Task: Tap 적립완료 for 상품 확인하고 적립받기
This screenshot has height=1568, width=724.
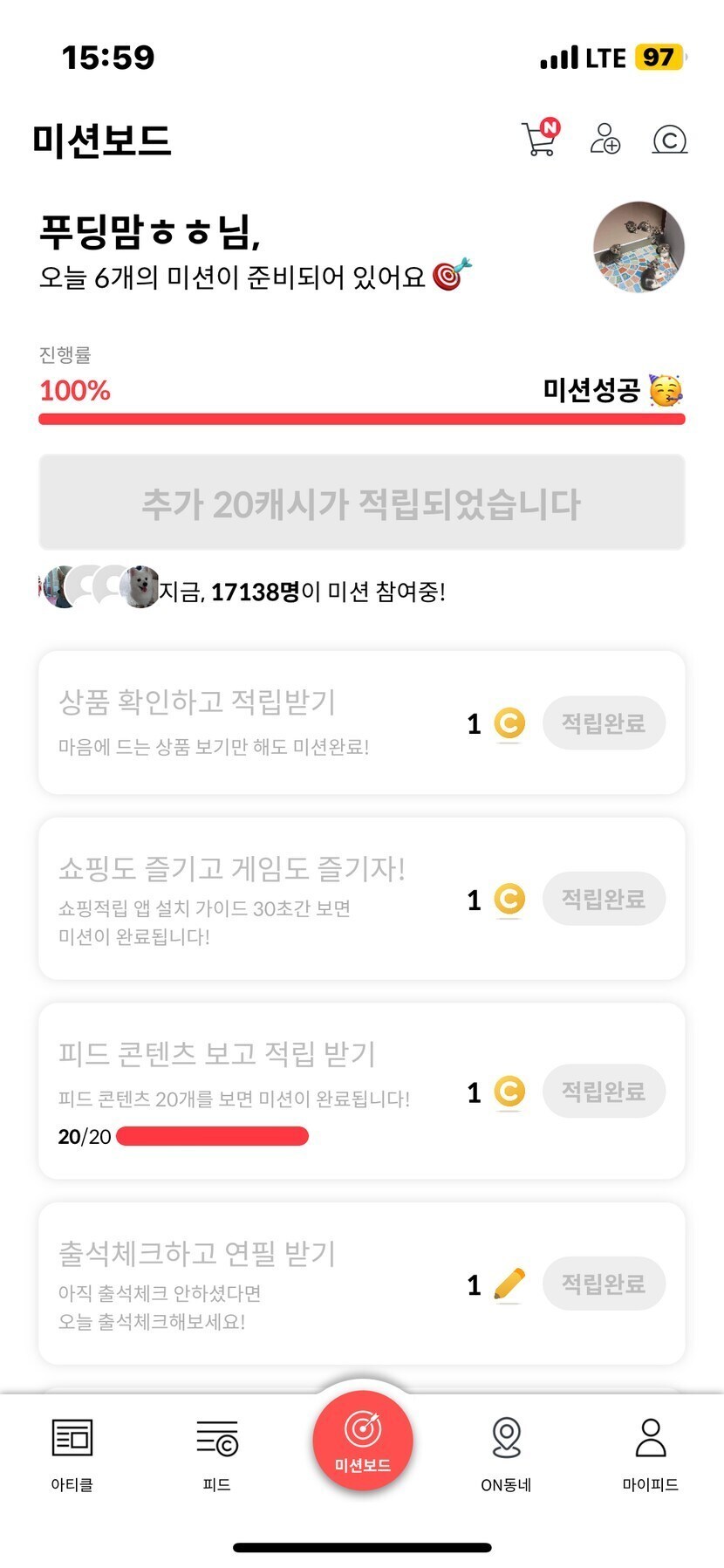Action: (x=604, y=723)
